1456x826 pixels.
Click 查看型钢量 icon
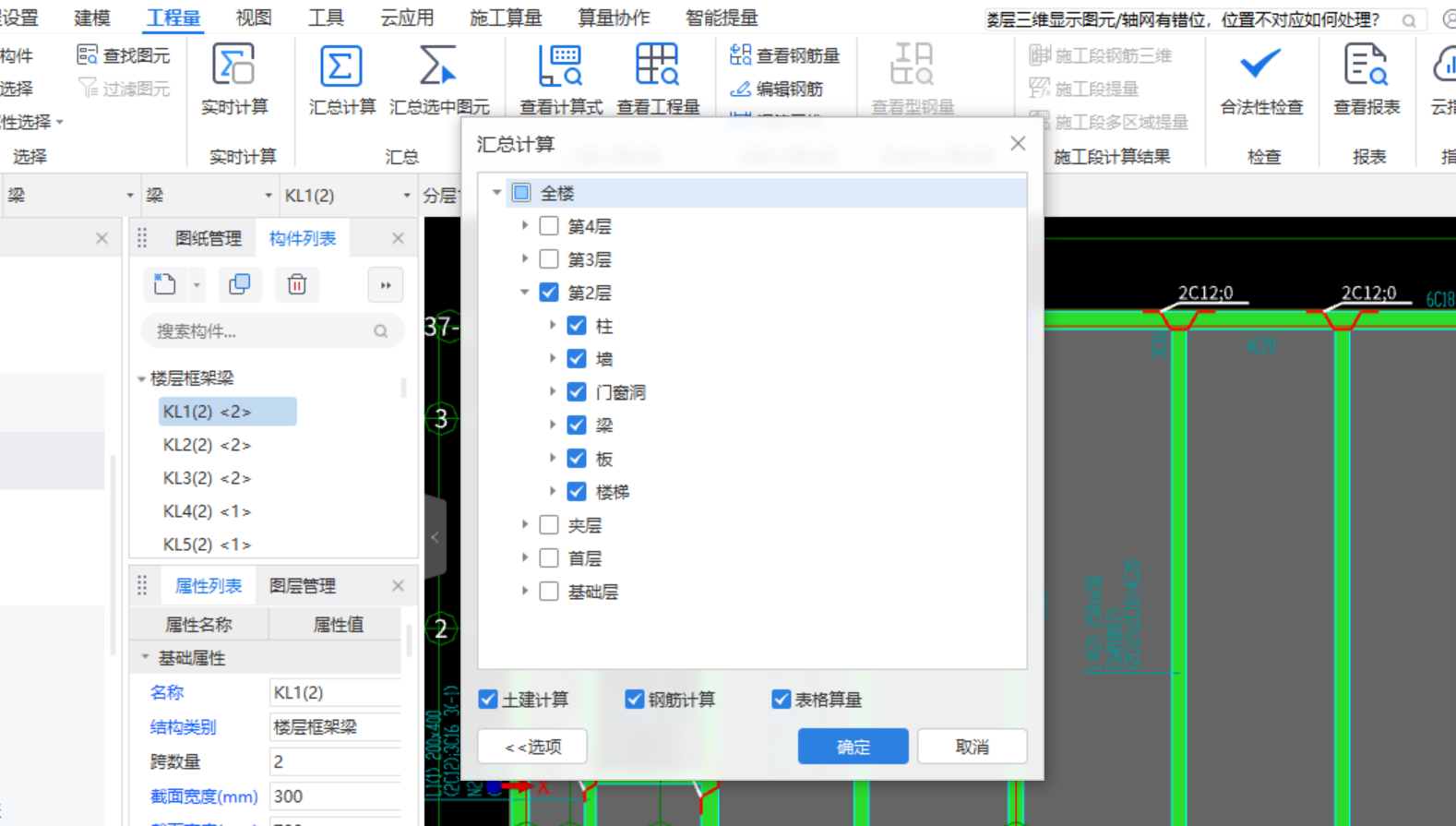pyautogui.click(x=912, y=65)
